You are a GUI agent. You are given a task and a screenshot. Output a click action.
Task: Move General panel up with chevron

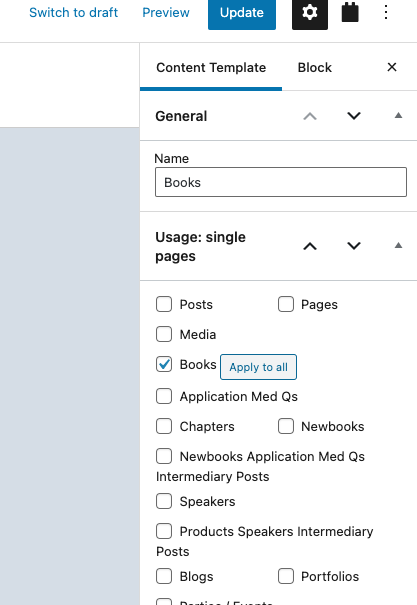[310, 116]
